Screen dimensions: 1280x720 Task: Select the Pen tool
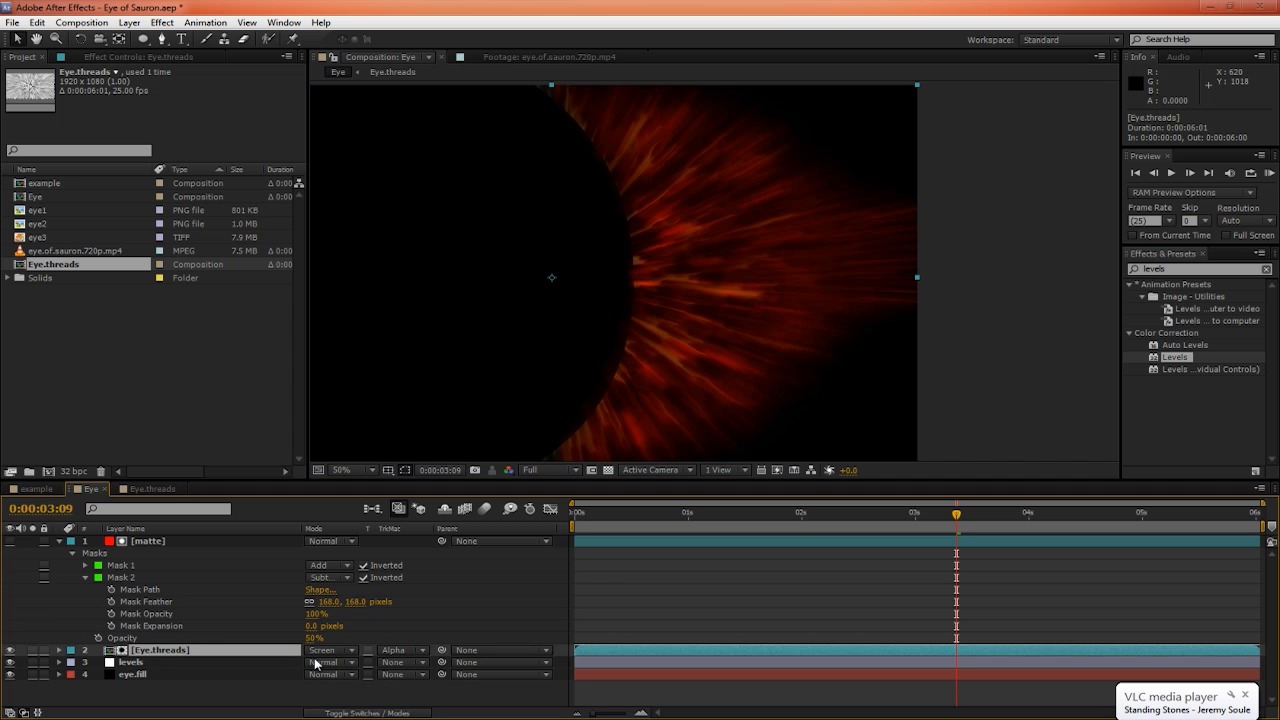click(162, 39)
